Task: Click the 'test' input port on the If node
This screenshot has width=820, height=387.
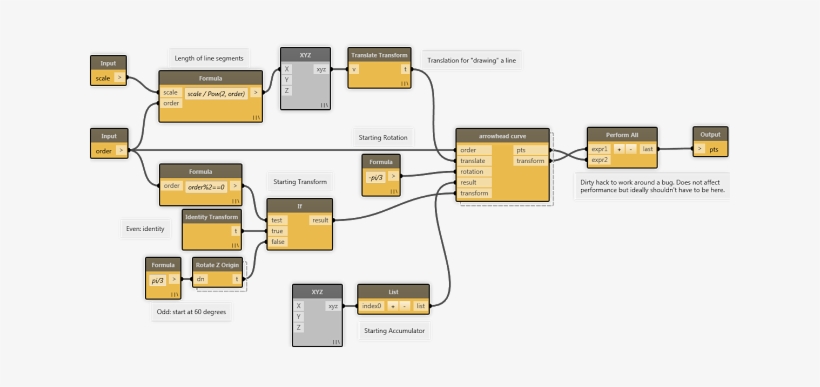Action: point(277,220)
